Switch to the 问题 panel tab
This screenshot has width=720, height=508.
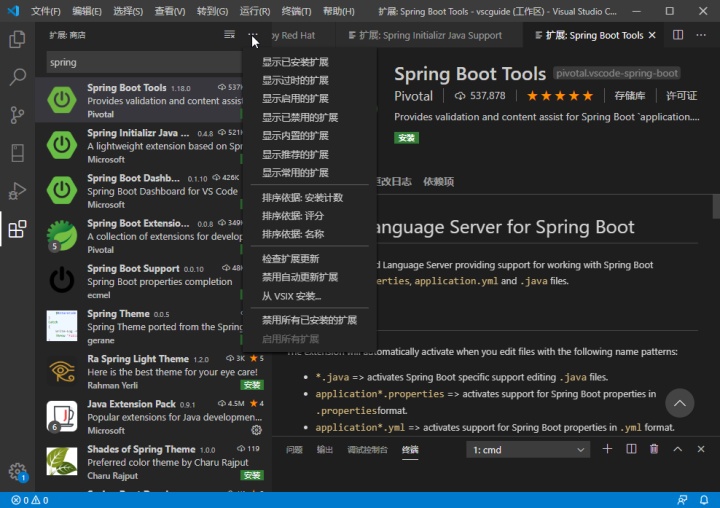click(x=294, y=450)
